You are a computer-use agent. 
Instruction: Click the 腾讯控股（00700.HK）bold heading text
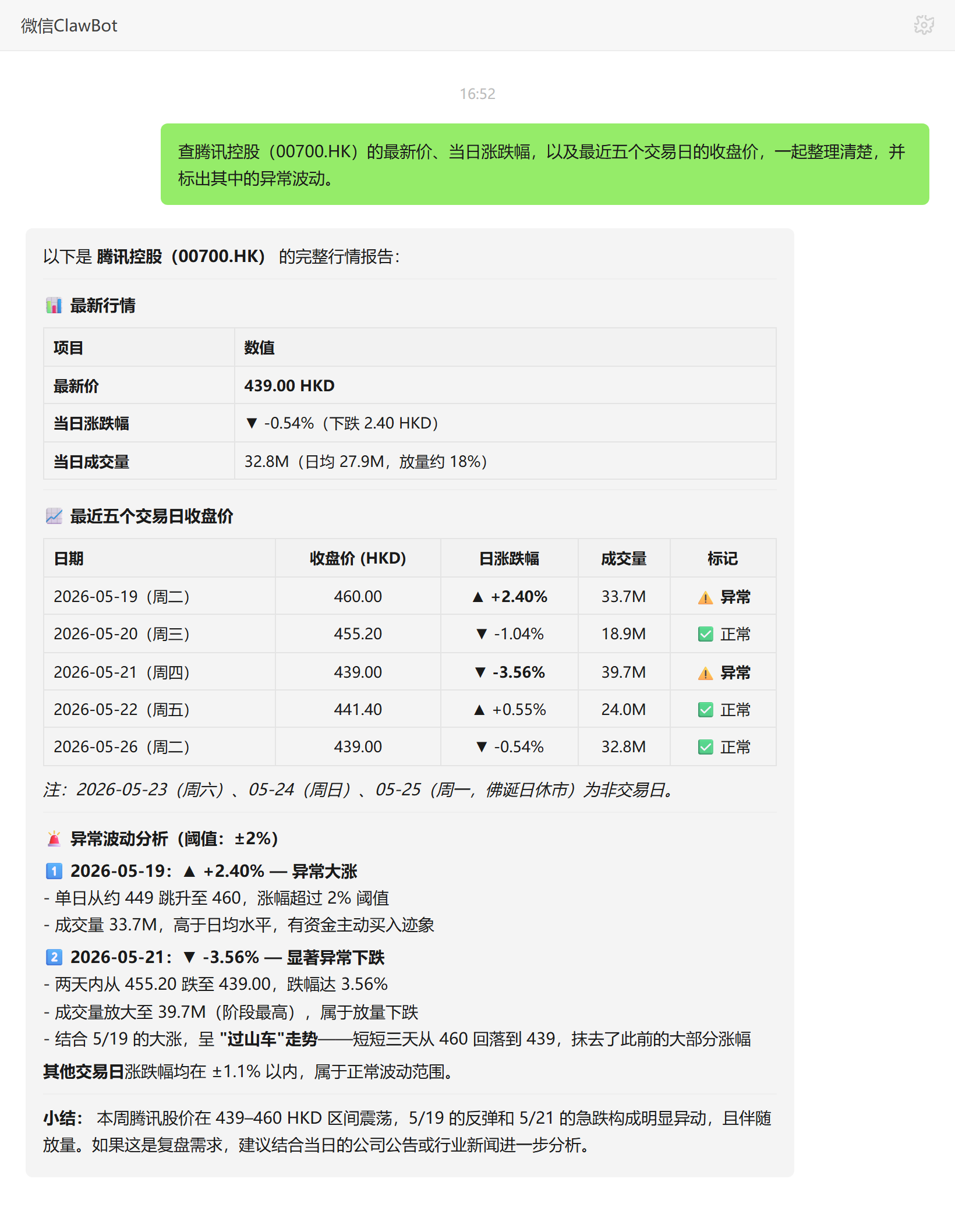pyautogui.click(x=181, y=256)
